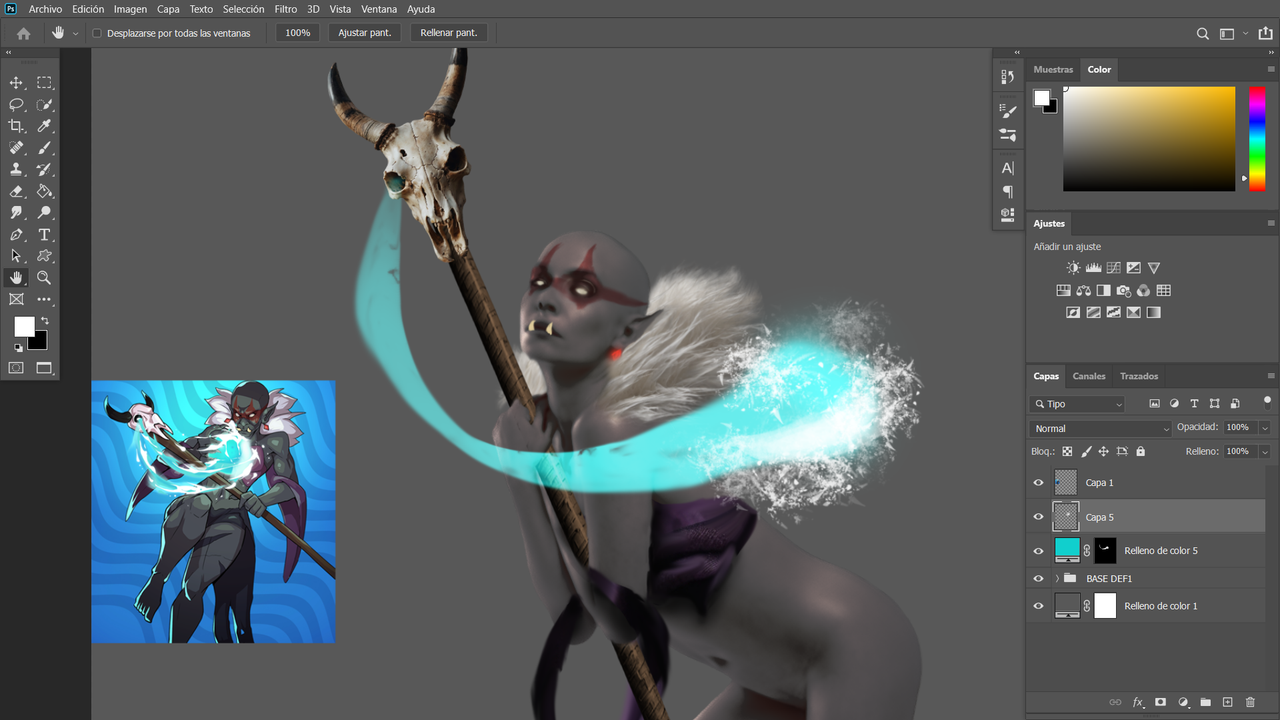Create a new layer
Viewport: 1280px width, 720px height.
1228,702
